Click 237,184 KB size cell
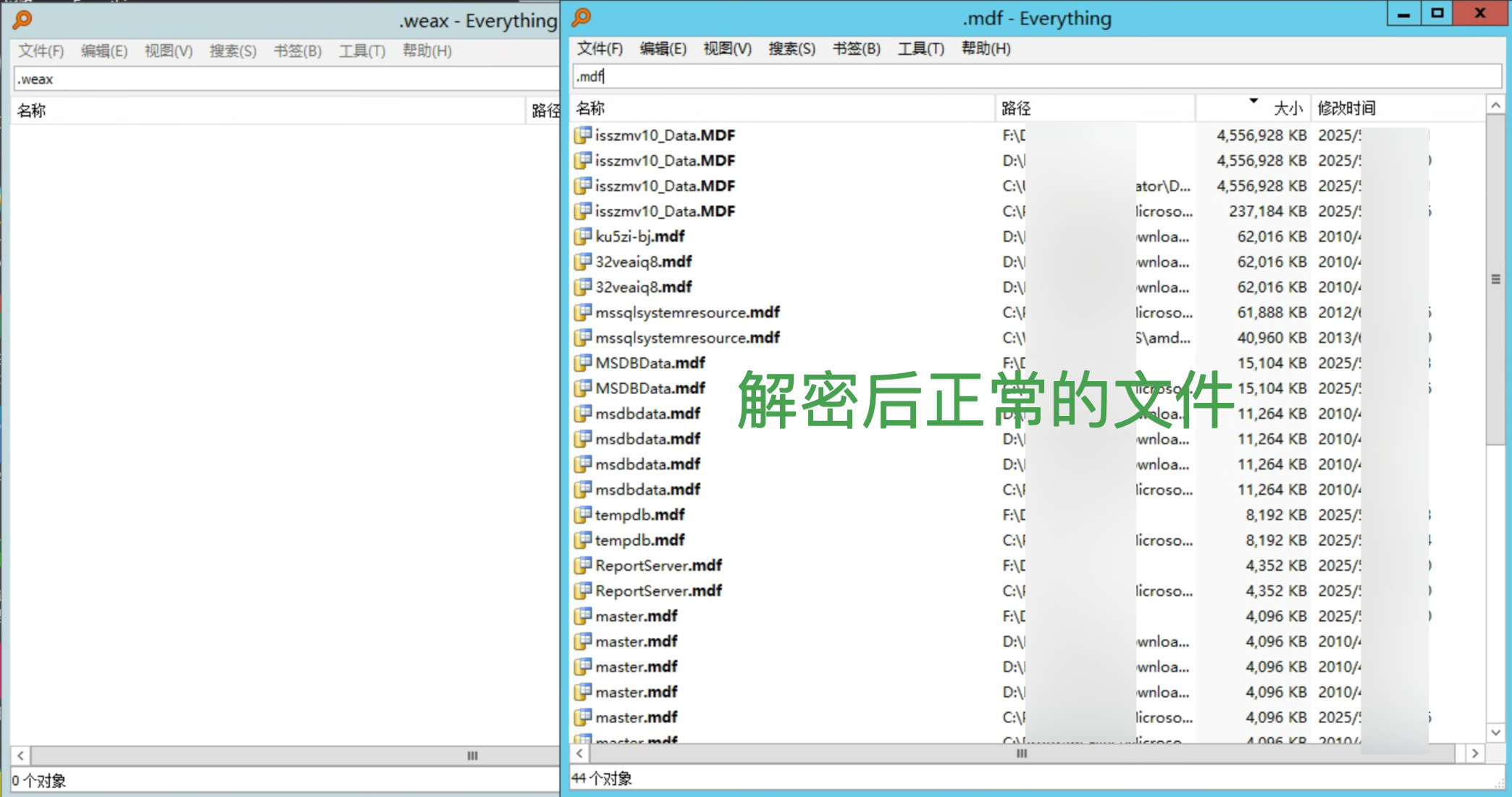Viewport: 1512px width, 797px height. (x=1267, y=211)
